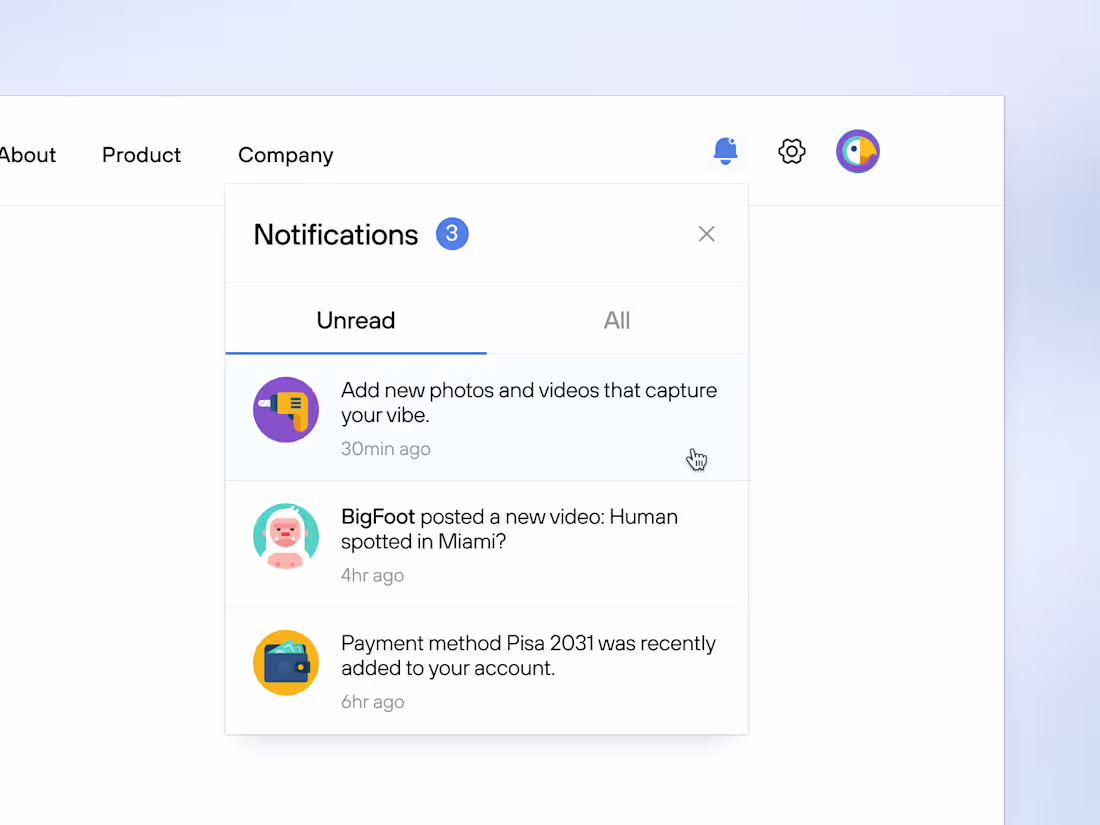Switch to the All notifications tab
Screen dimensions: 1100x825
tap(616, 320)
